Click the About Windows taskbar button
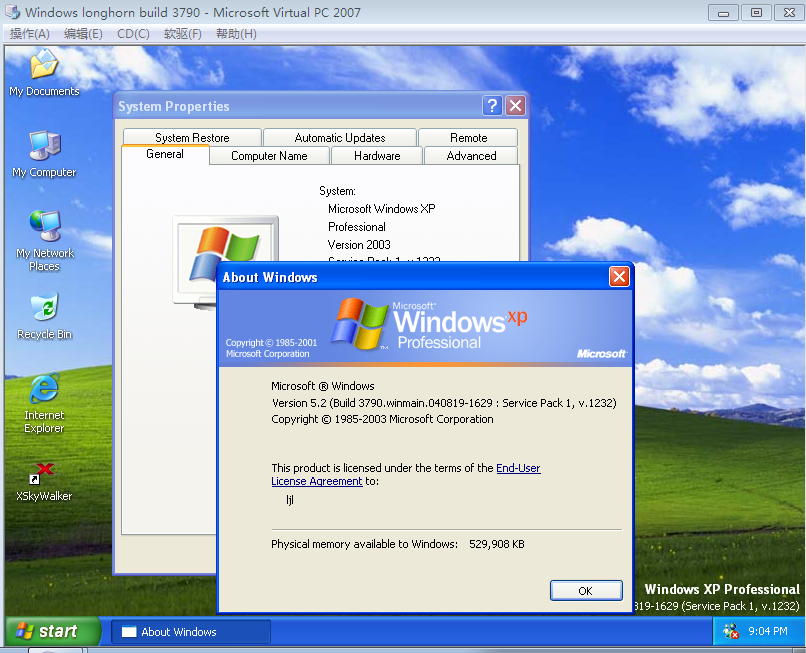This screenshot has width=806, height=653. [x=191, y=631]
